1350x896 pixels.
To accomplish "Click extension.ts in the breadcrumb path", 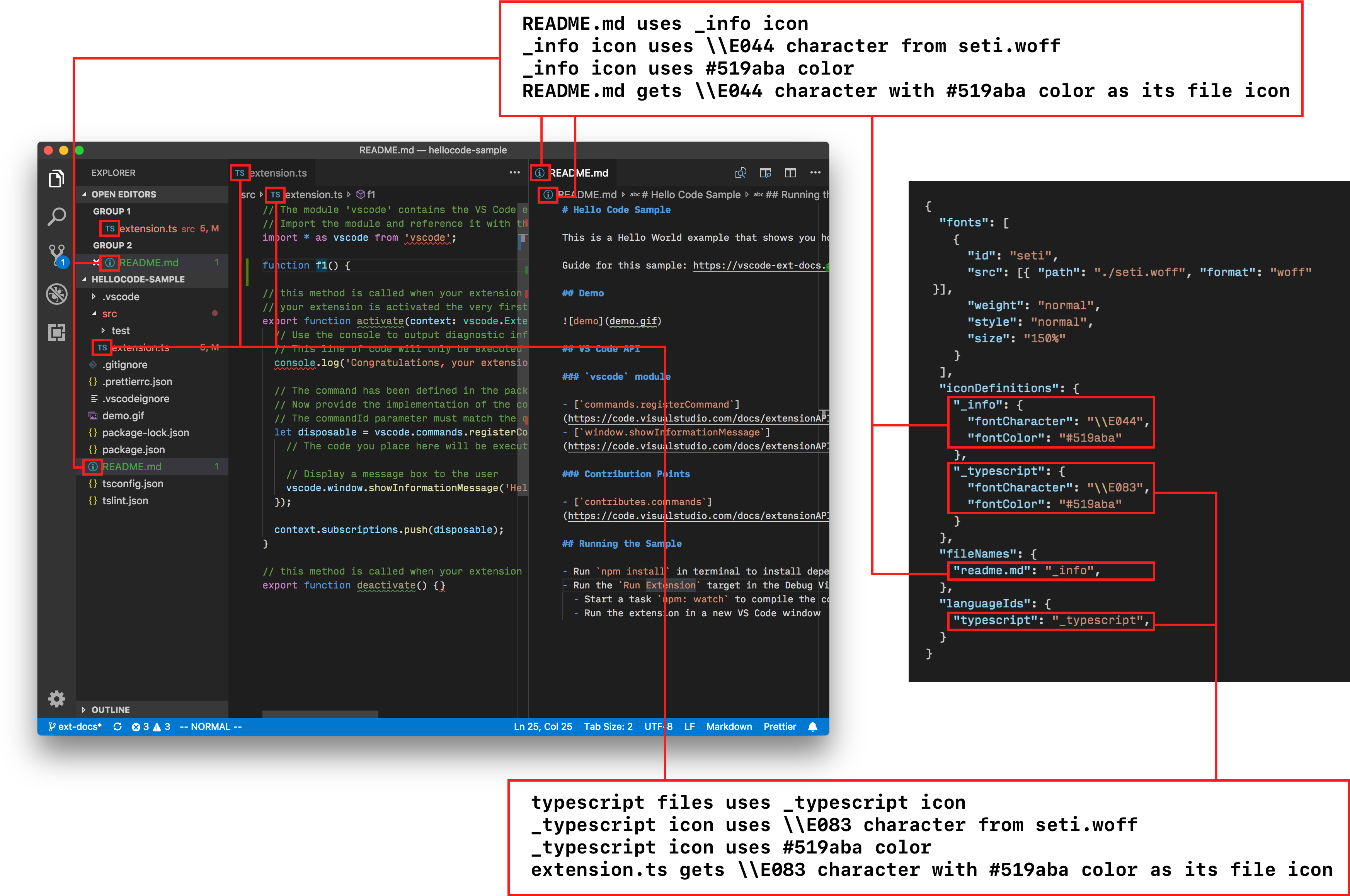I will [306, 194].
